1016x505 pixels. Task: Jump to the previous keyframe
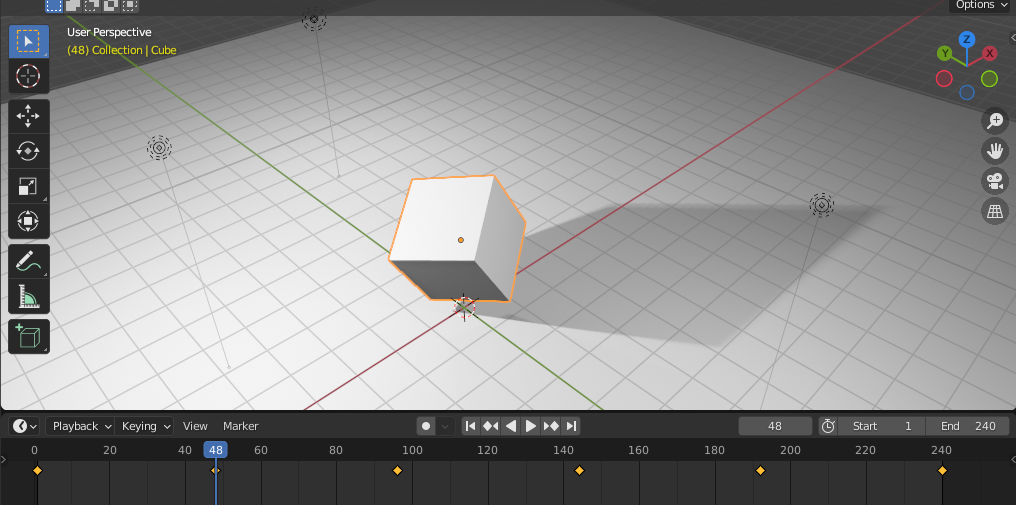[x=491, y=426]
